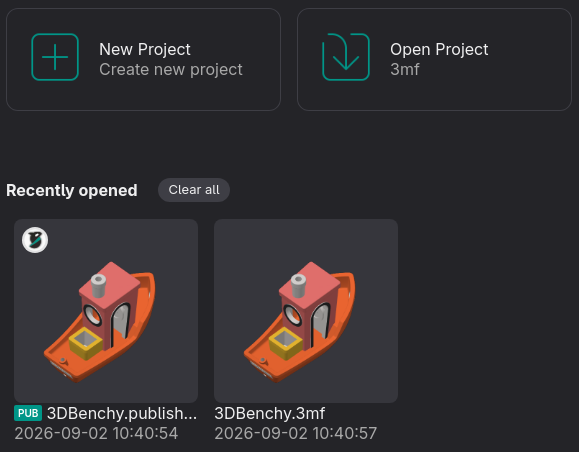
Task: Click the green PUB badge
Action: [x=28, y=413]
